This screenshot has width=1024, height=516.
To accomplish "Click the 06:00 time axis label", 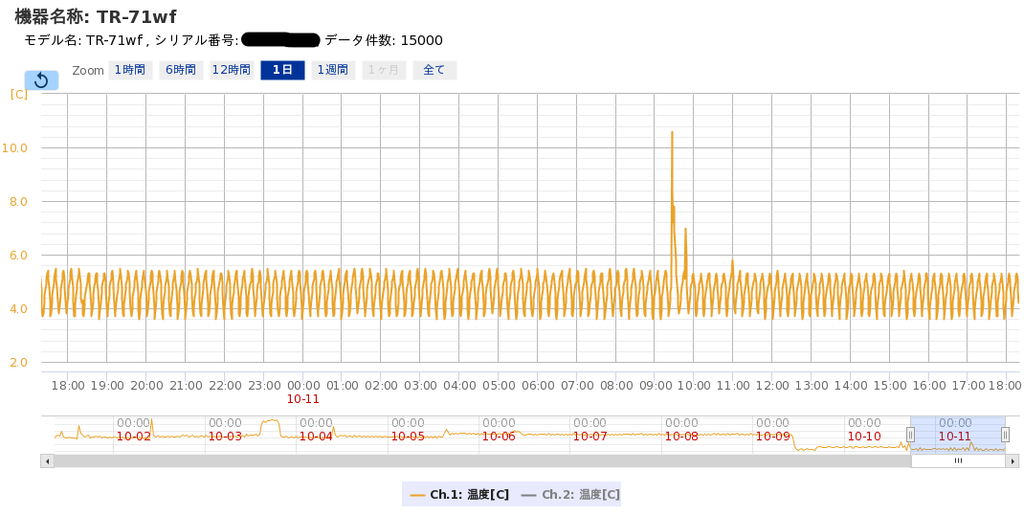I will [538, 385].
